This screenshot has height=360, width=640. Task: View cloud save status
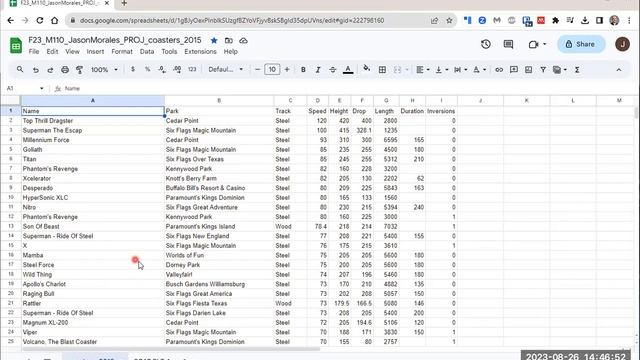(x=243, y=40)
